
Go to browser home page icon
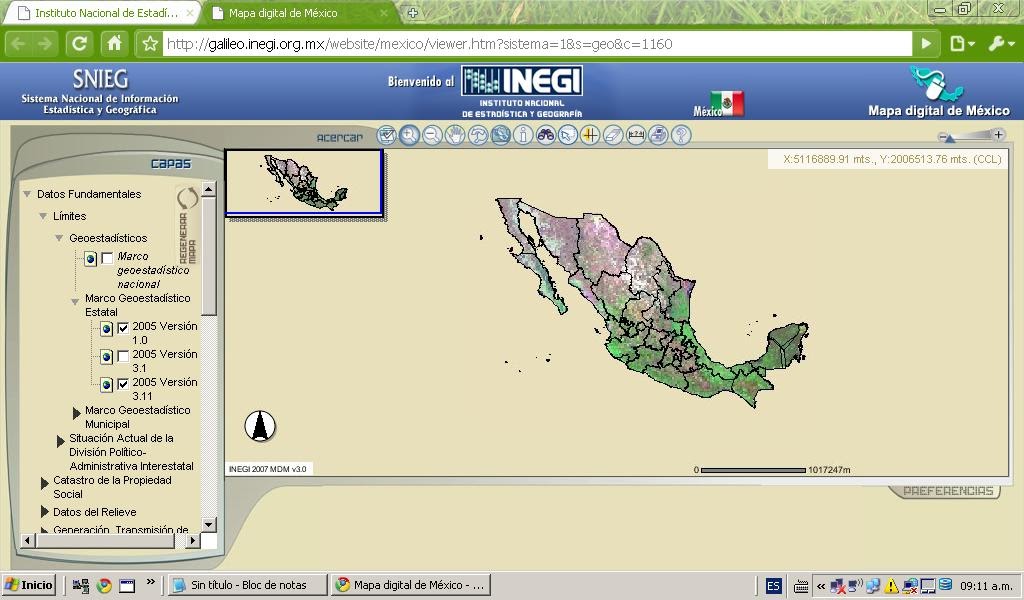point(114,44)
